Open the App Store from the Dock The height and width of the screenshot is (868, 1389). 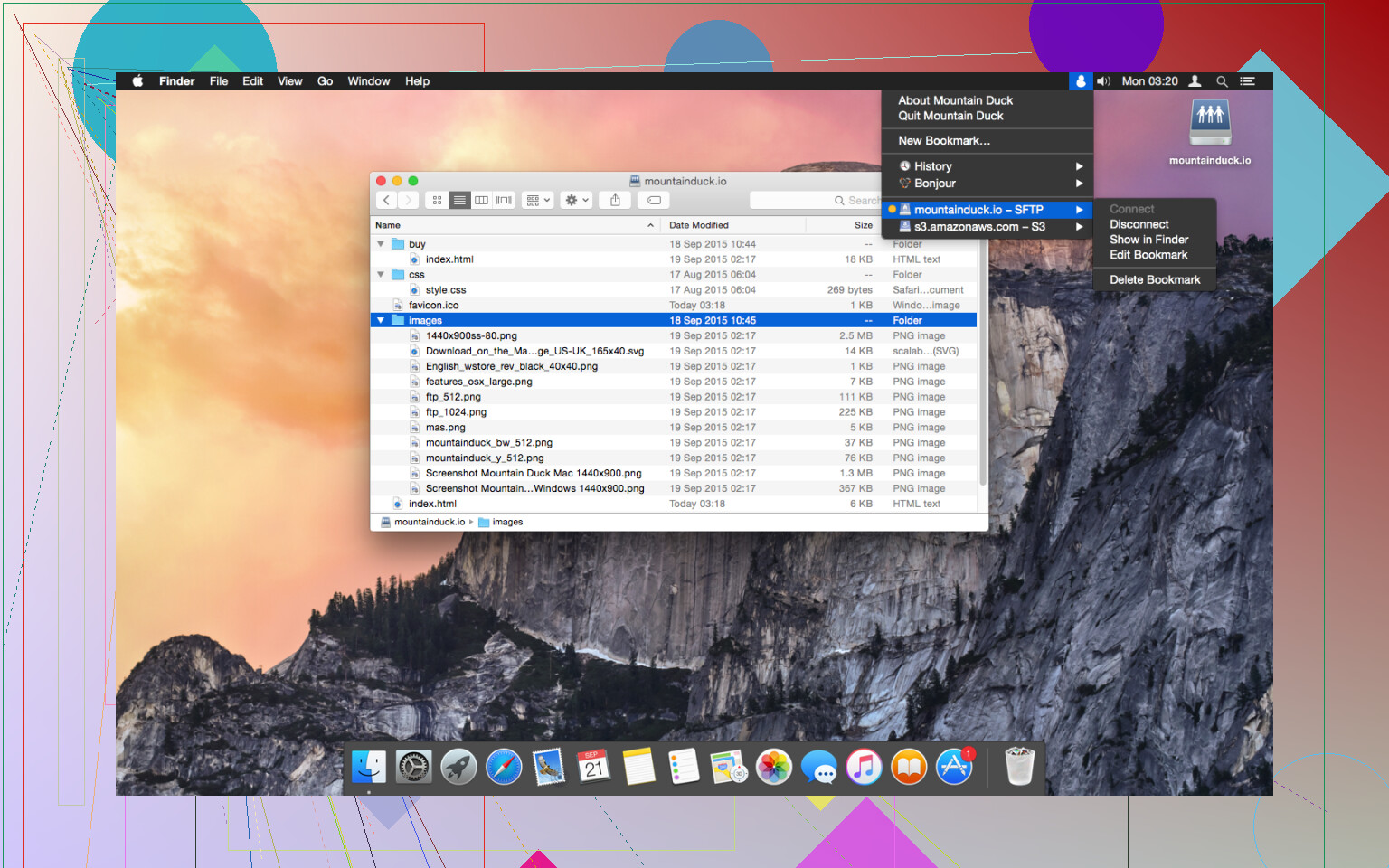[954, 768]
